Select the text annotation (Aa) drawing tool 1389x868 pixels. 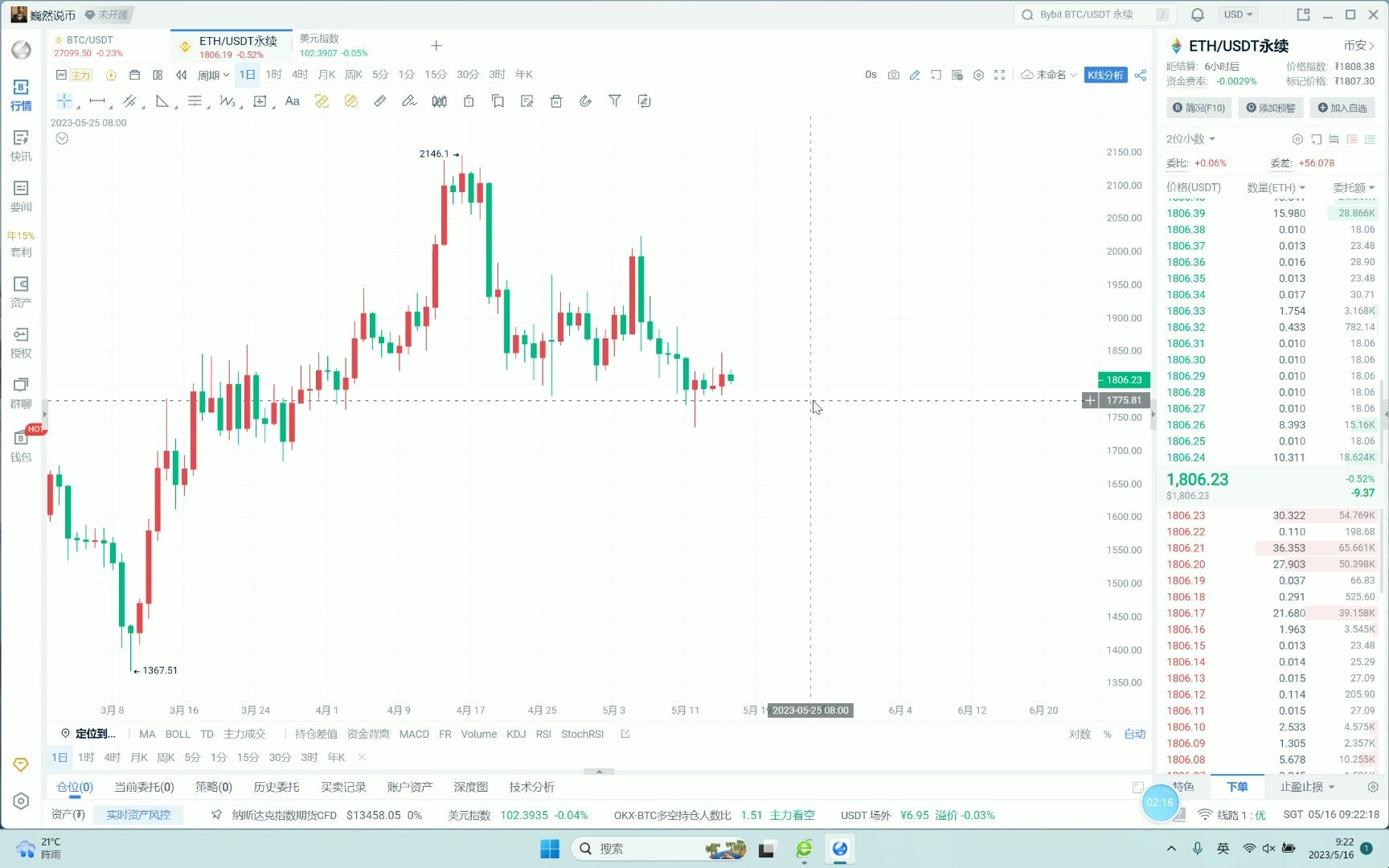tap(293, 101)
